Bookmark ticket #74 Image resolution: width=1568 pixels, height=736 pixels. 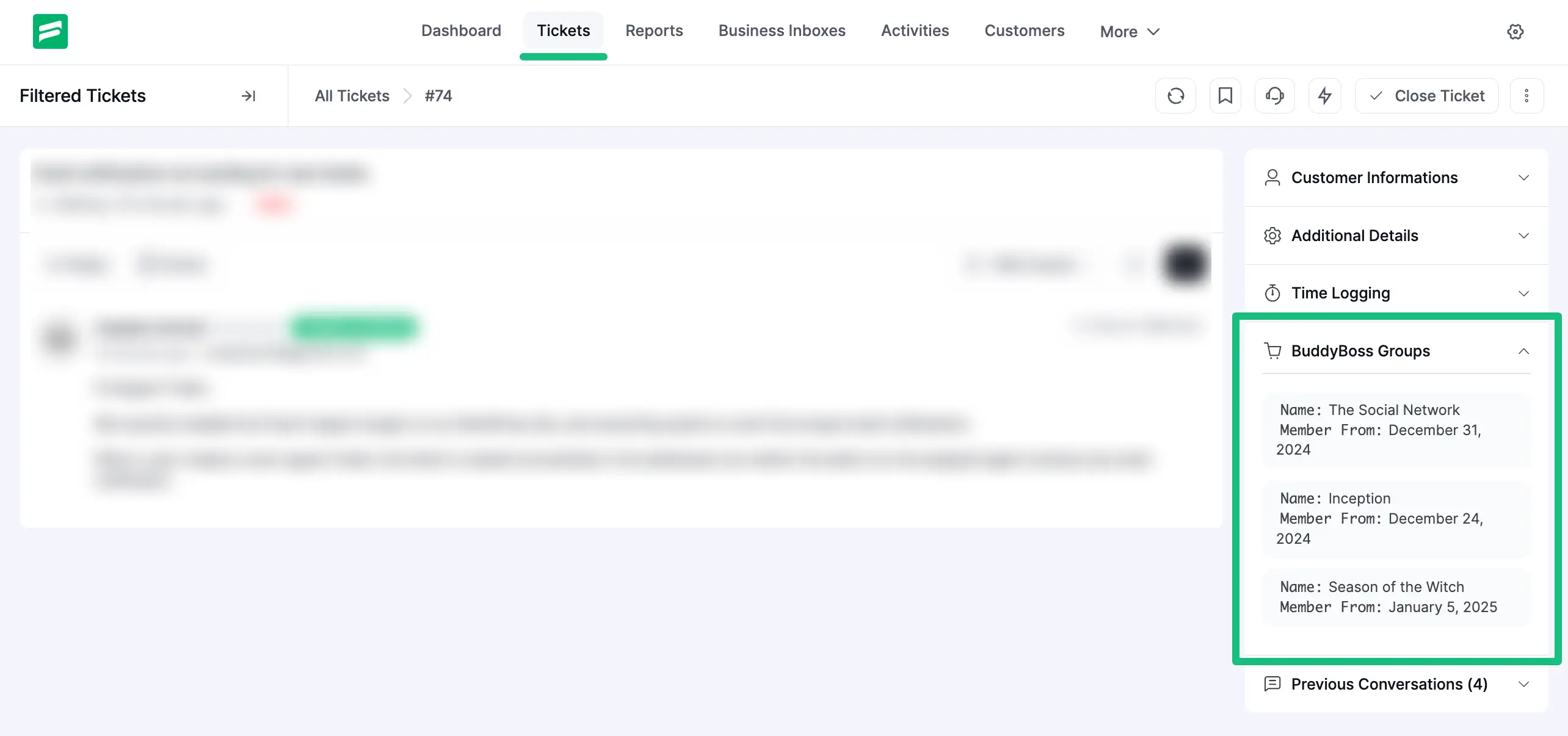[x=1225, y=96]
